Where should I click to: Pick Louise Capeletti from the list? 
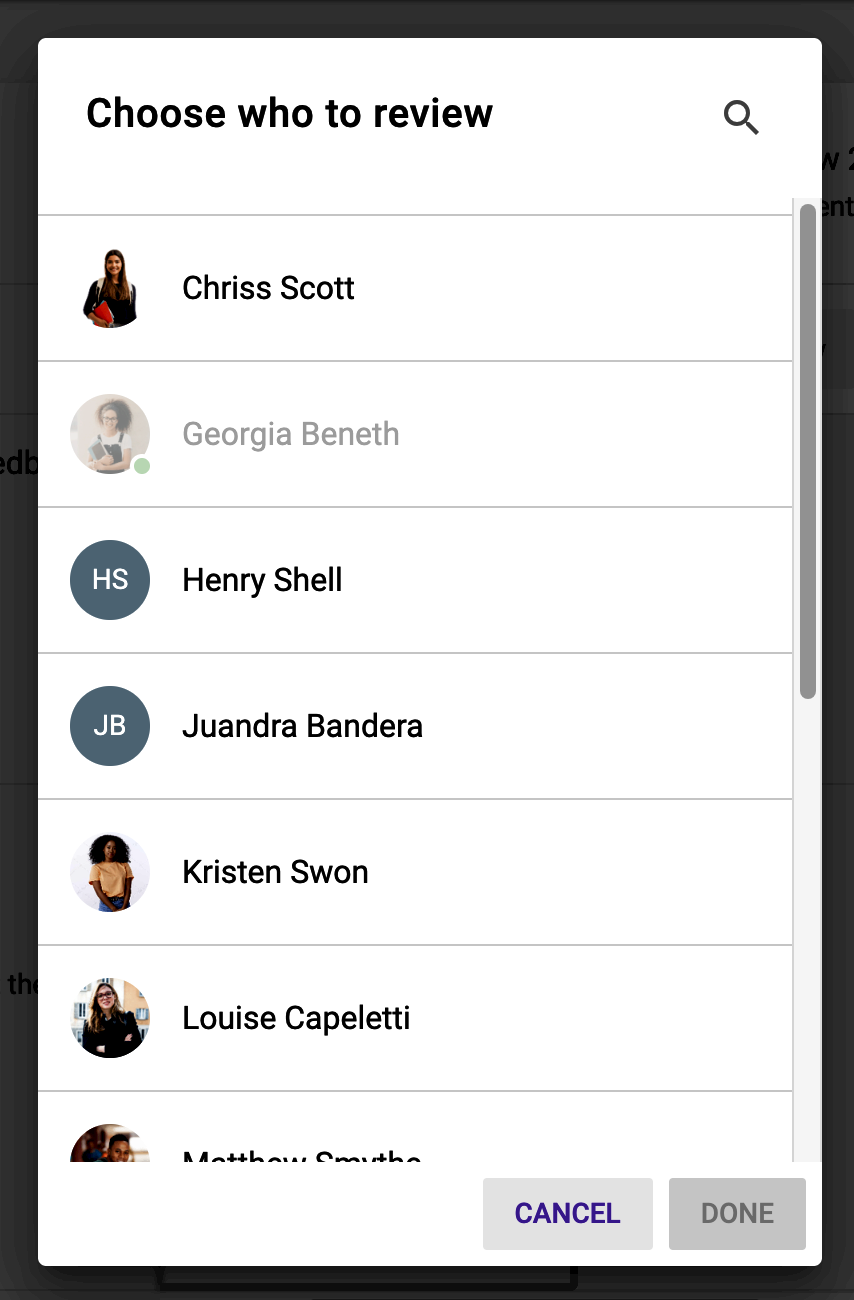(415, 1018)
